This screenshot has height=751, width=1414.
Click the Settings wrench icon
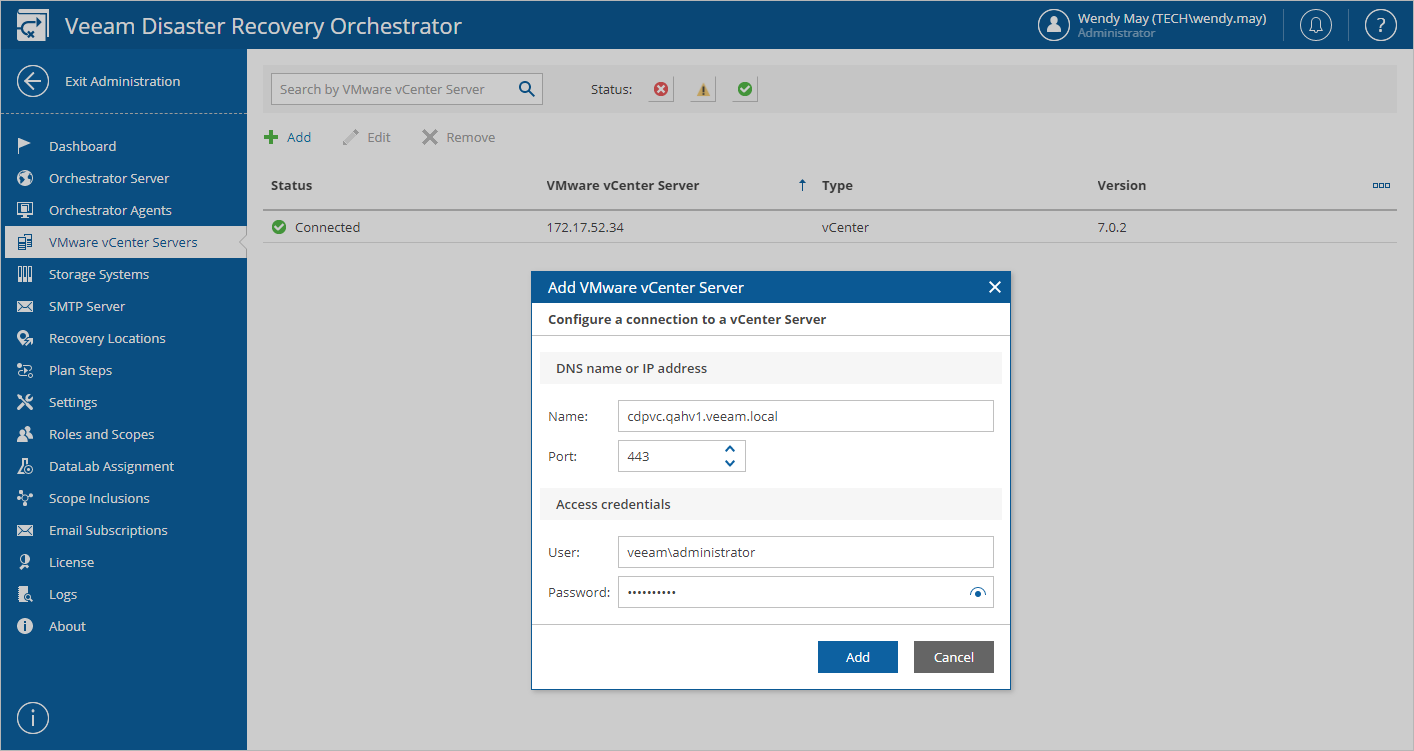[x=26, y=402]
